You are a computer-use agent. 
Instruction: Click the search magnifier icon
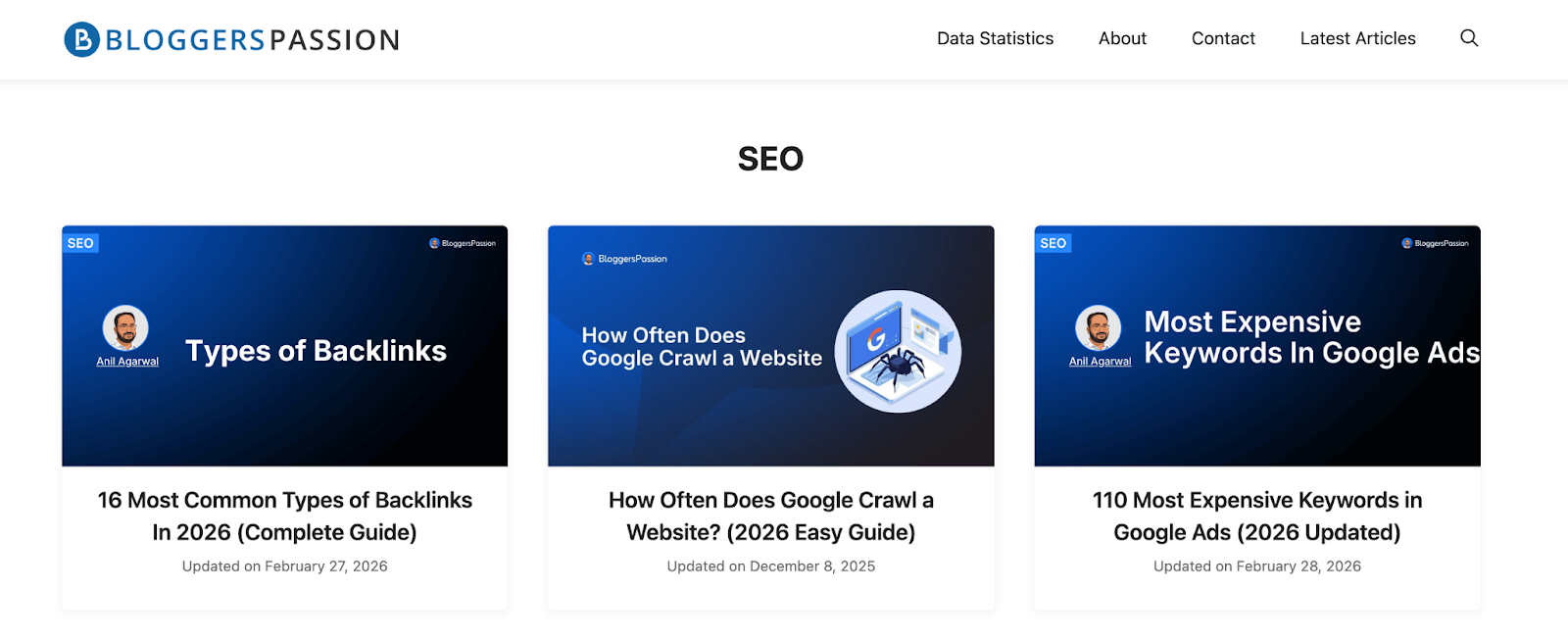pyautogui.click(x=1468, y=38)
